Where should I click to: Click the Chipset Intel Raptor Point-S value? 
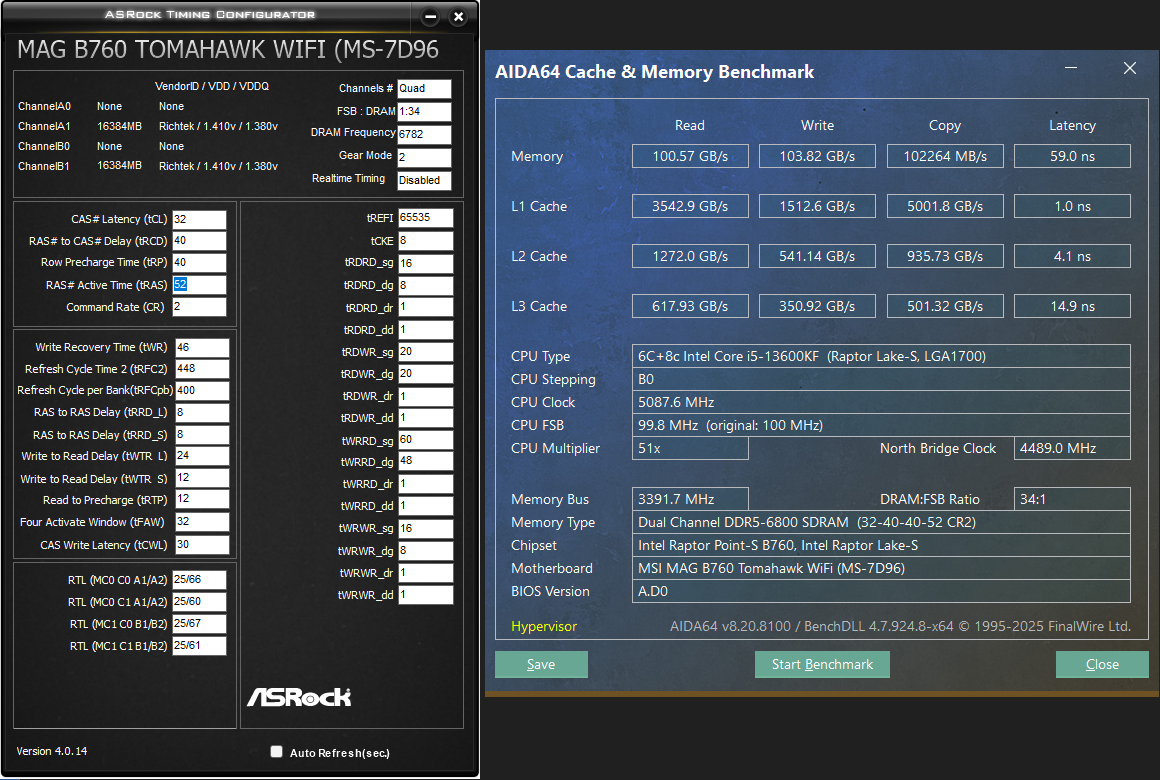tap(881, 545)
